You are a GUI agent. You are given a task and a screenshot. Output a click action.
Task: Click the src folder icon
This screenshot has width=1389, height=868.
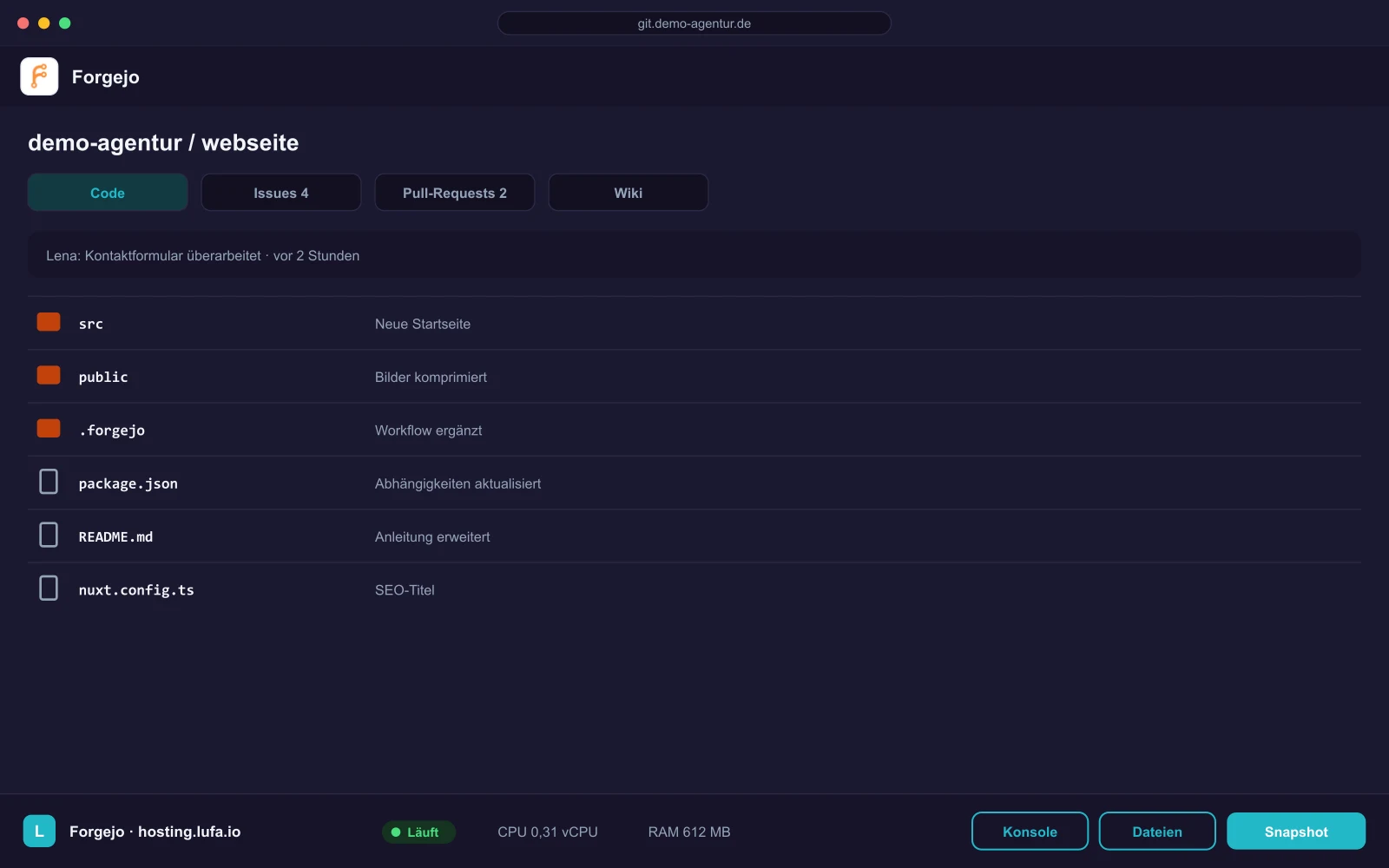tap(49, 322)
